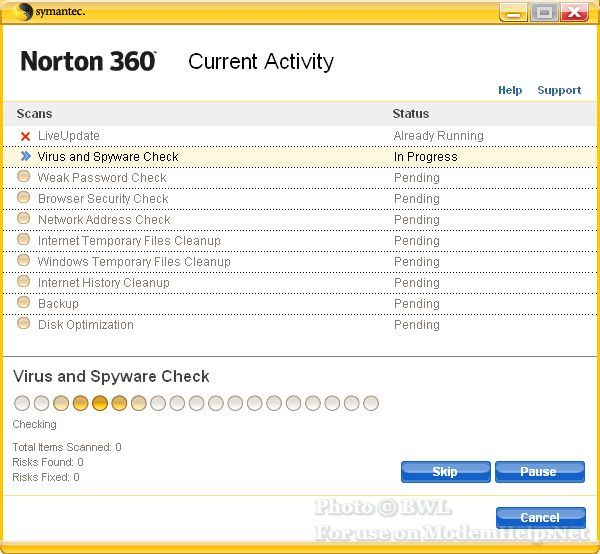Image resolution: width=600 pixels, height=554 pixels.
Task: Select the Internet Temporary Files Cleanup label
Action: click(x=129, y=241)
